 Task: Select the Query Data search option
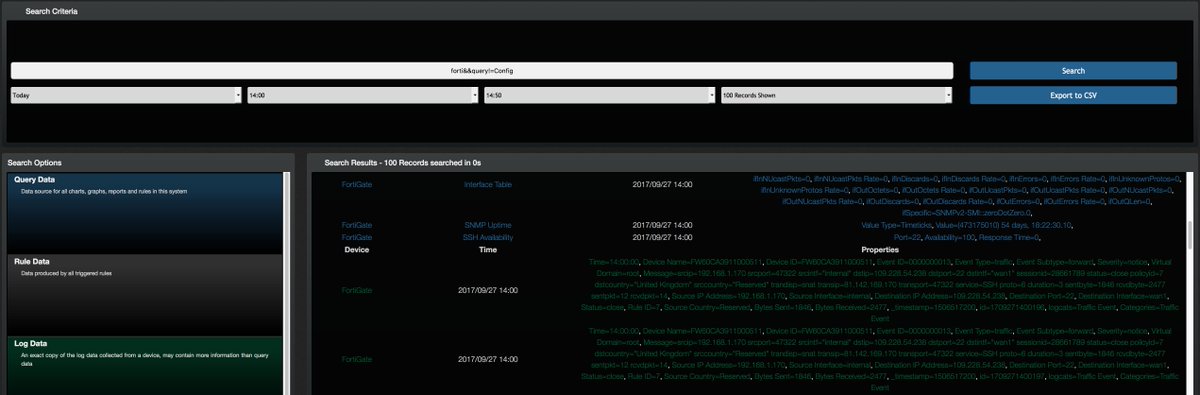(146, 213)
